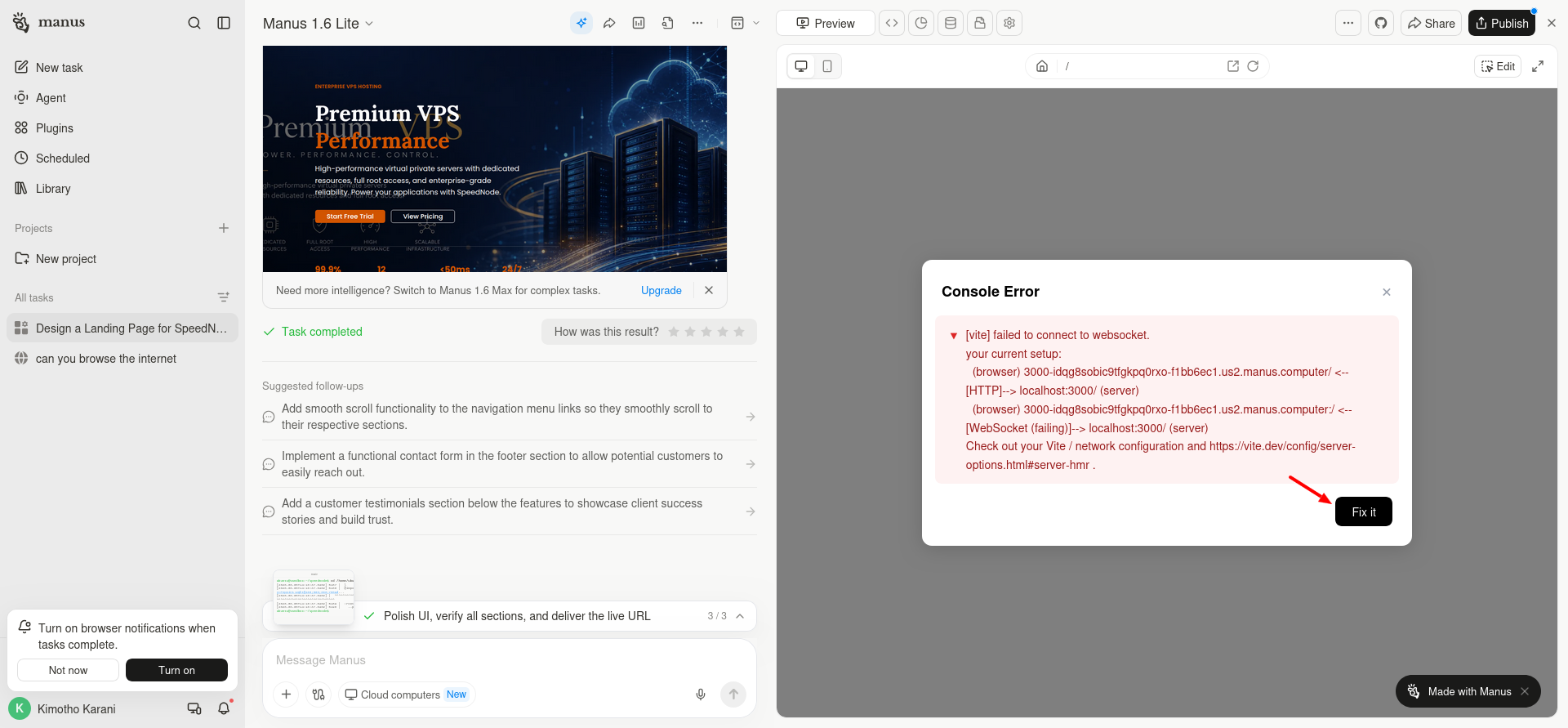The image size is (1568, 728).
Task: Open Scheduled in the sidebar
Action: coord(122,159)
